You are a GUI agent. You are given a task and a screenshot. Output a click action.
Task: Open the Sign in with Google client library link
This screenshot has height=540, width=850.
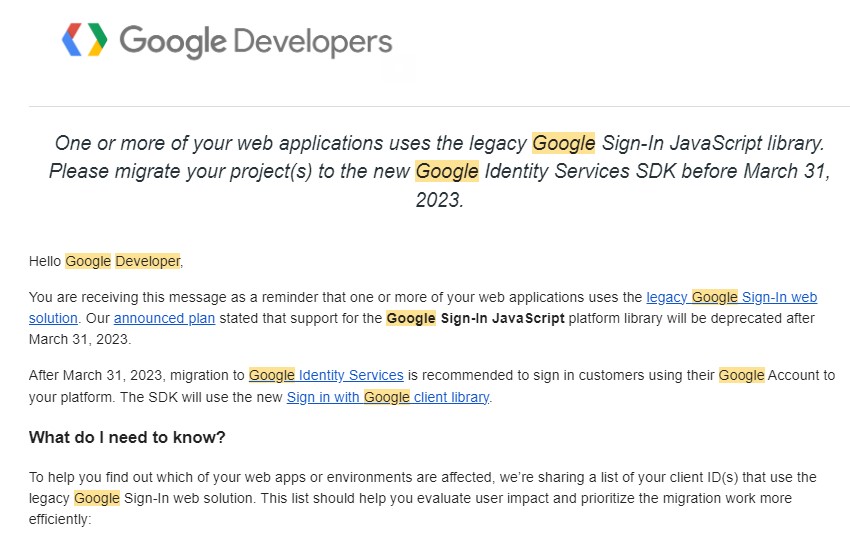388,397
